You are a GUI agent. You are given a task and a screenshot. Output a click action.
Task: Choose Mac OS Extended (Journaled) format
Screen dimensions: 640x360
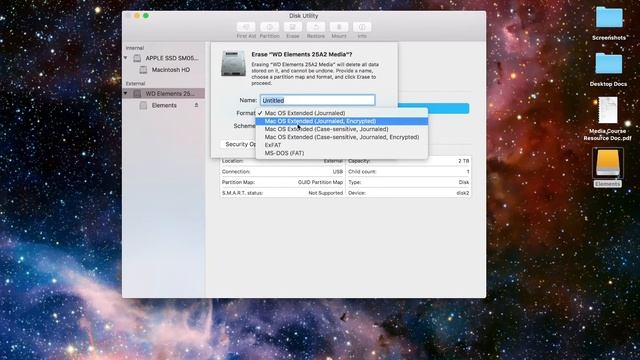342,113
